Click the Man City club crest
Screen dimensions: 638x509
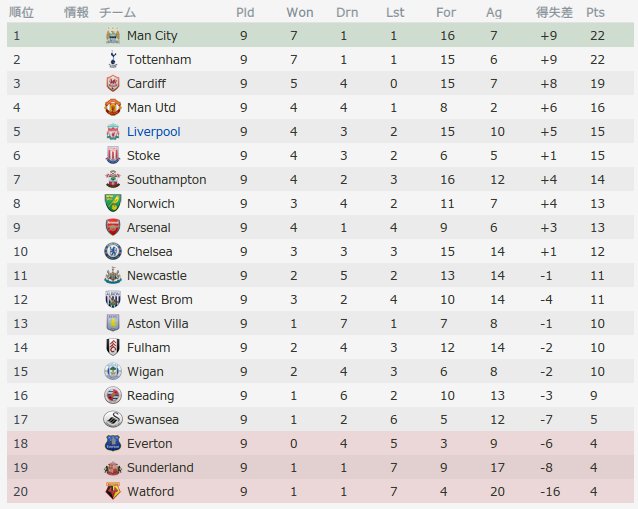(113, 36)
